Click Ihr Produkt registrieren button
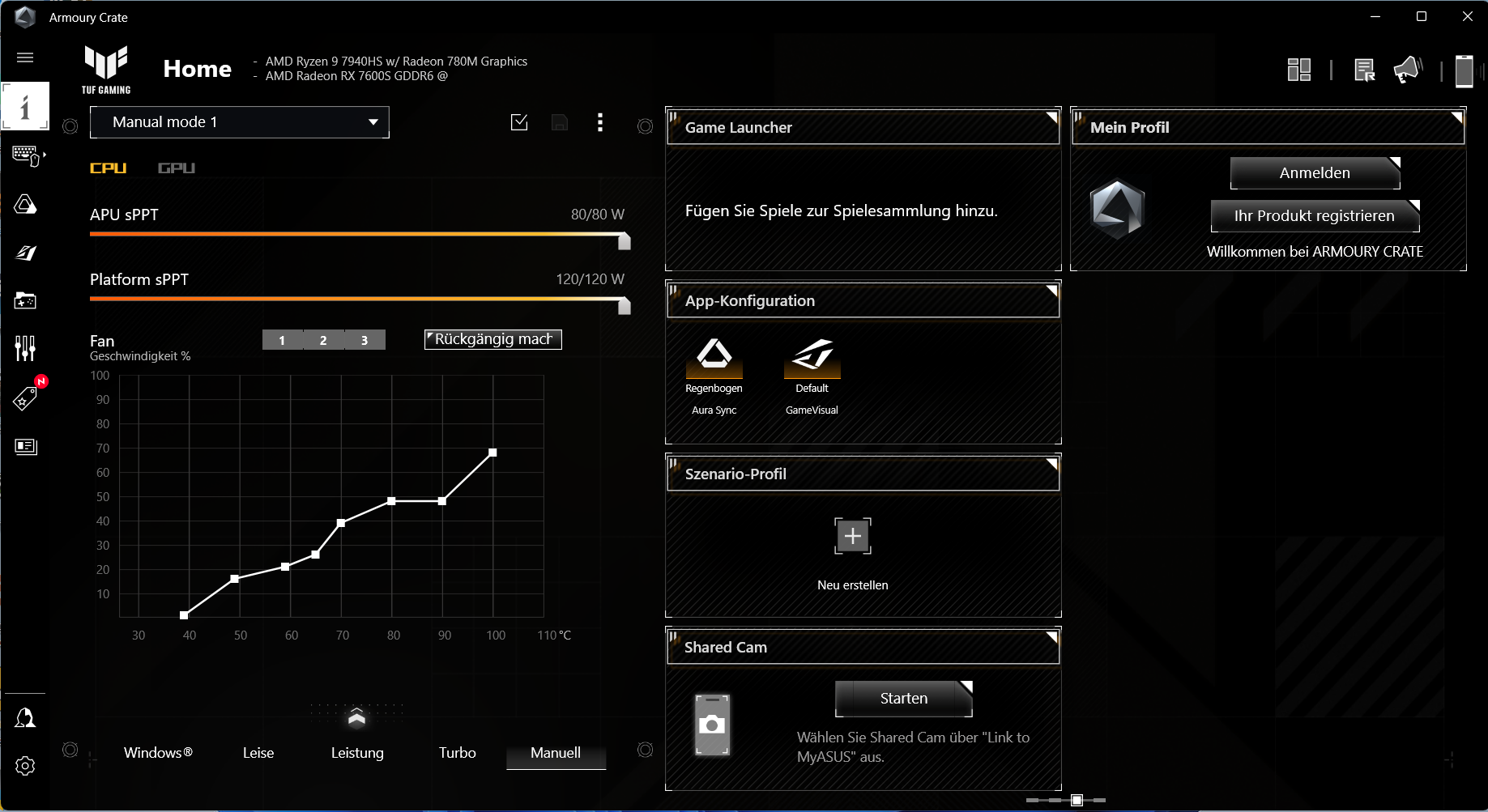 tap(1315, 215)
